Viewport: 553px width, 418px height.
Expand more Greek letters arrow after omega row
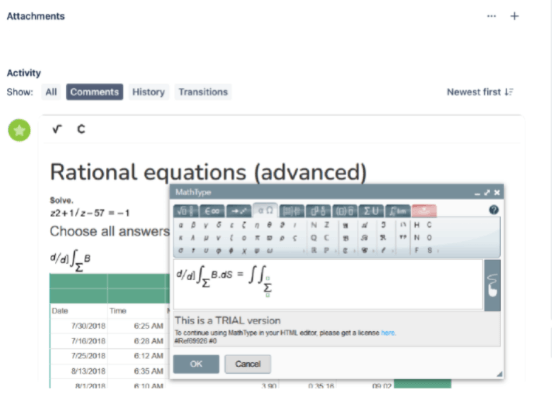[x=304, y=251]
